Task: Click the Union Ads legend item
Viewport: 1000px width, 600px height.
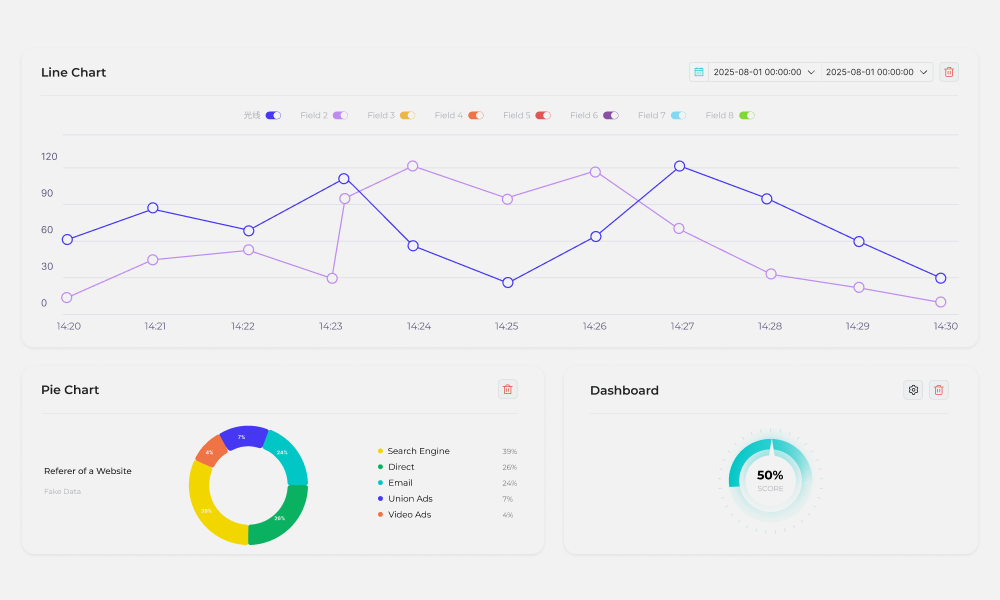Action: [x=409, y=499]
